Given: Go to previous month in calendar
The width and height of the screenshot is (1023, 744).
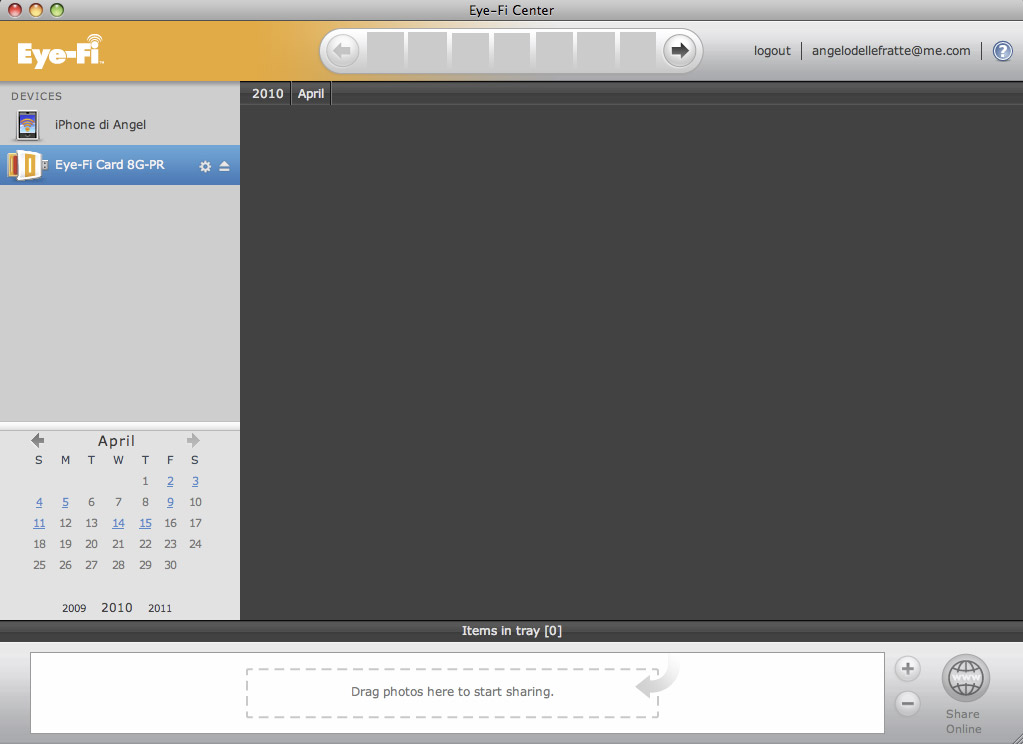Looking at the screenshot, I should [38, 441].
